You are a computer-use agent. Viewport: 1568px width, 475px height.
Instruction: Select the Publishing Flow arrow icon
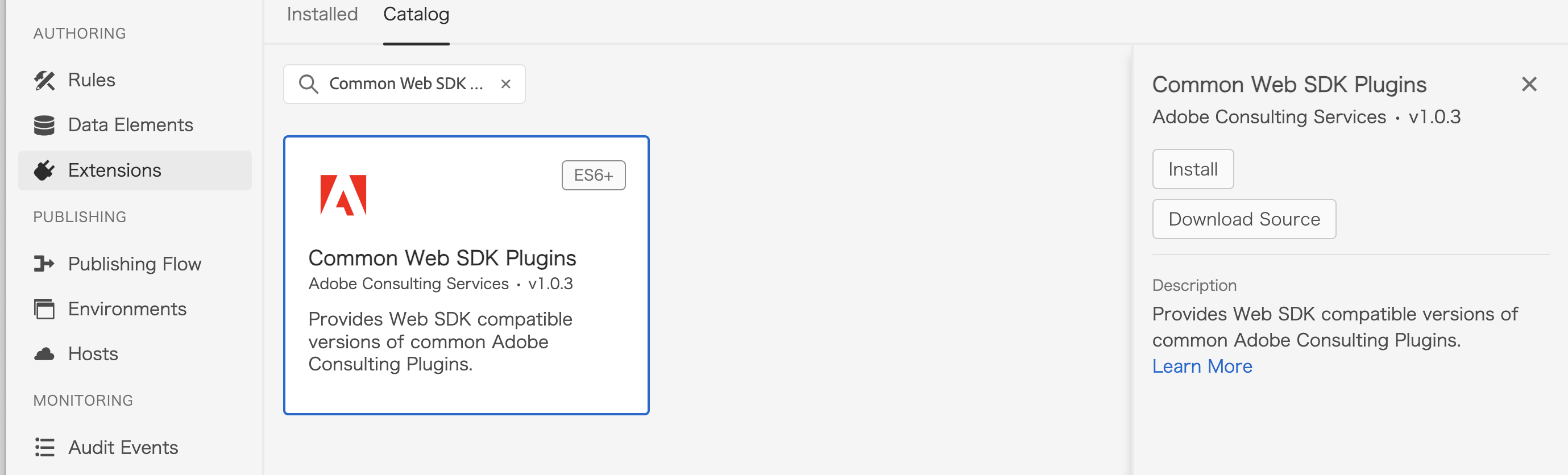43,263
